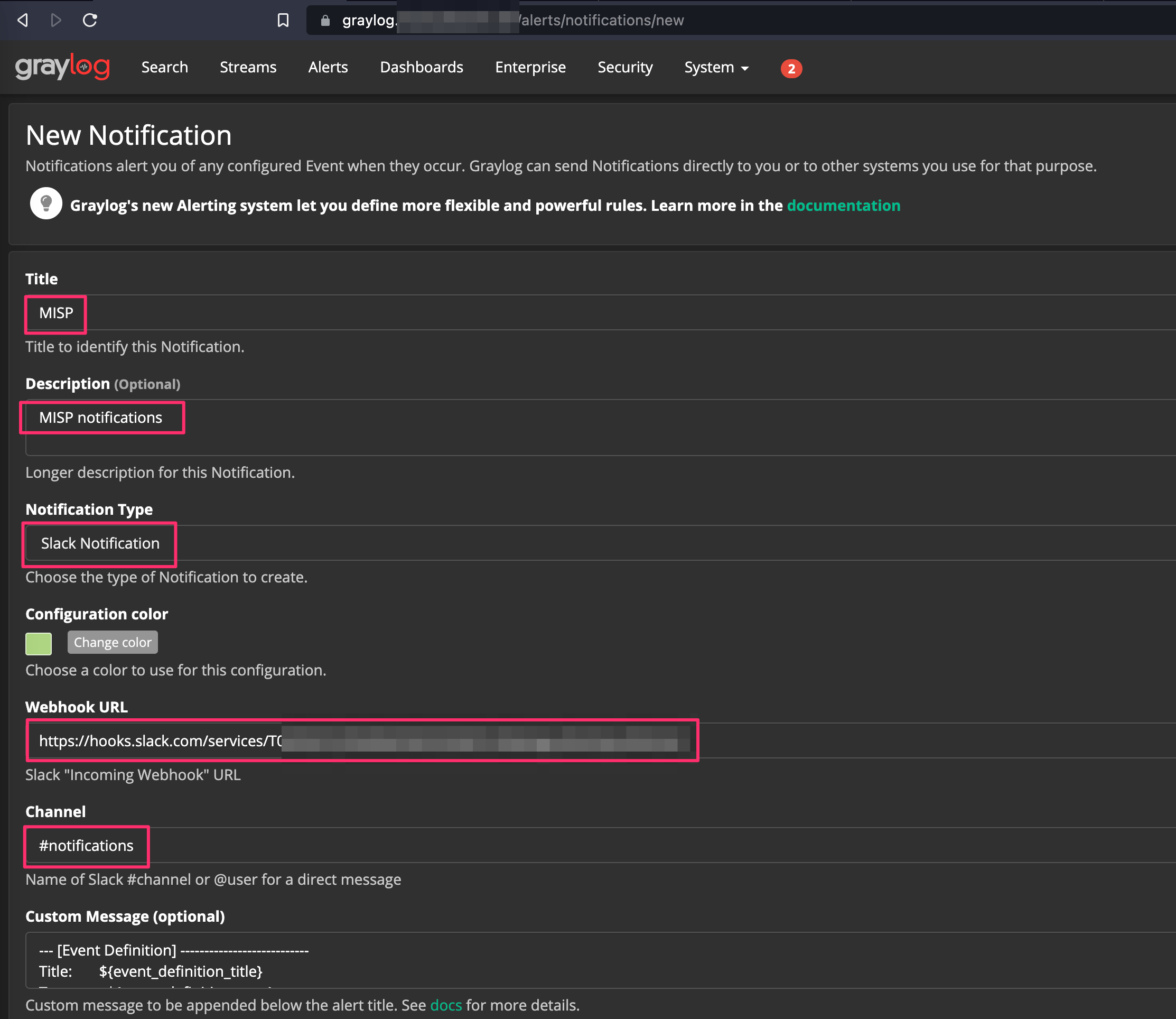Open the bookmark icon in address bar
This screenshot has height=1019, width=1176.
(x=283, y=20)
